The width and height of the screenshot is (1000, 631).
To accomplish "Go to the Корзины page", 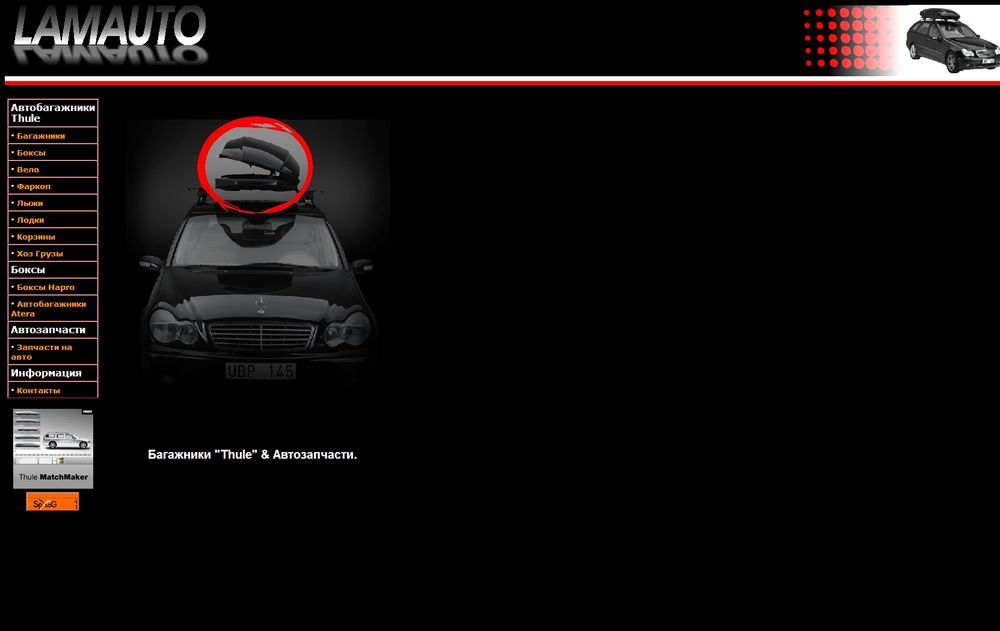I will click(36, 237).
